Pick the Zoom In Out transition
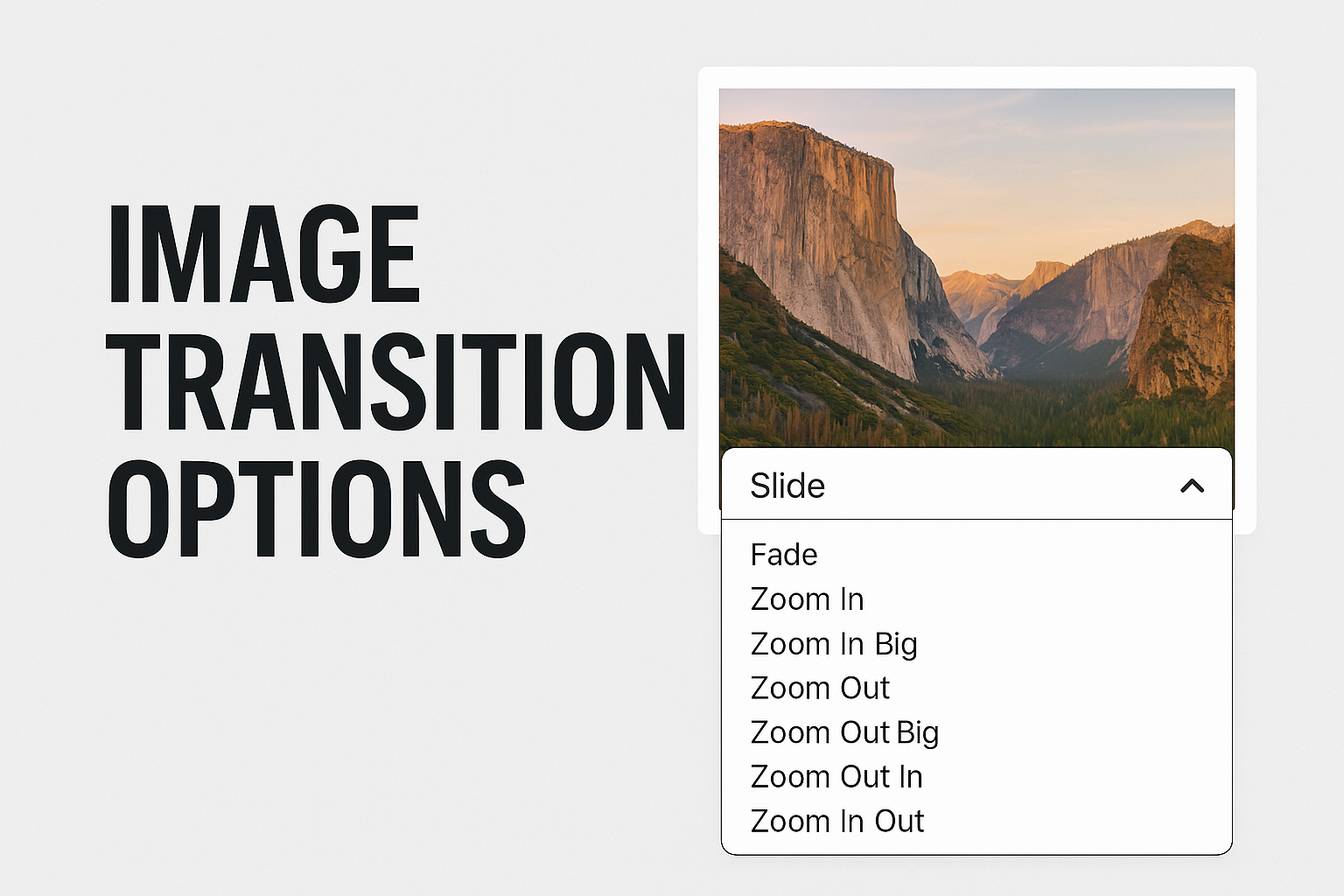 click(x=837, y=822)
